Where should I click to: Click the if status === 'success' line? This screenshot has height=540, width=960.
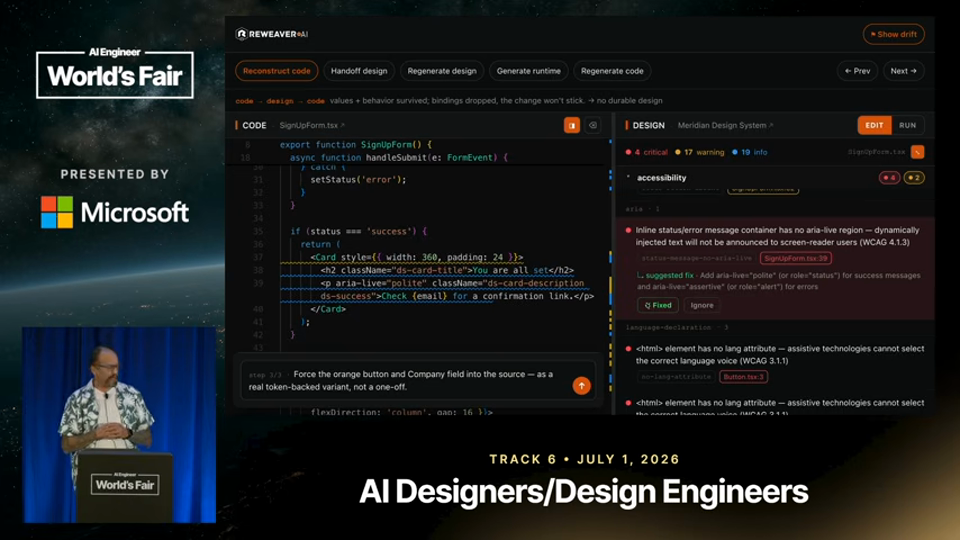click(359, 231)
